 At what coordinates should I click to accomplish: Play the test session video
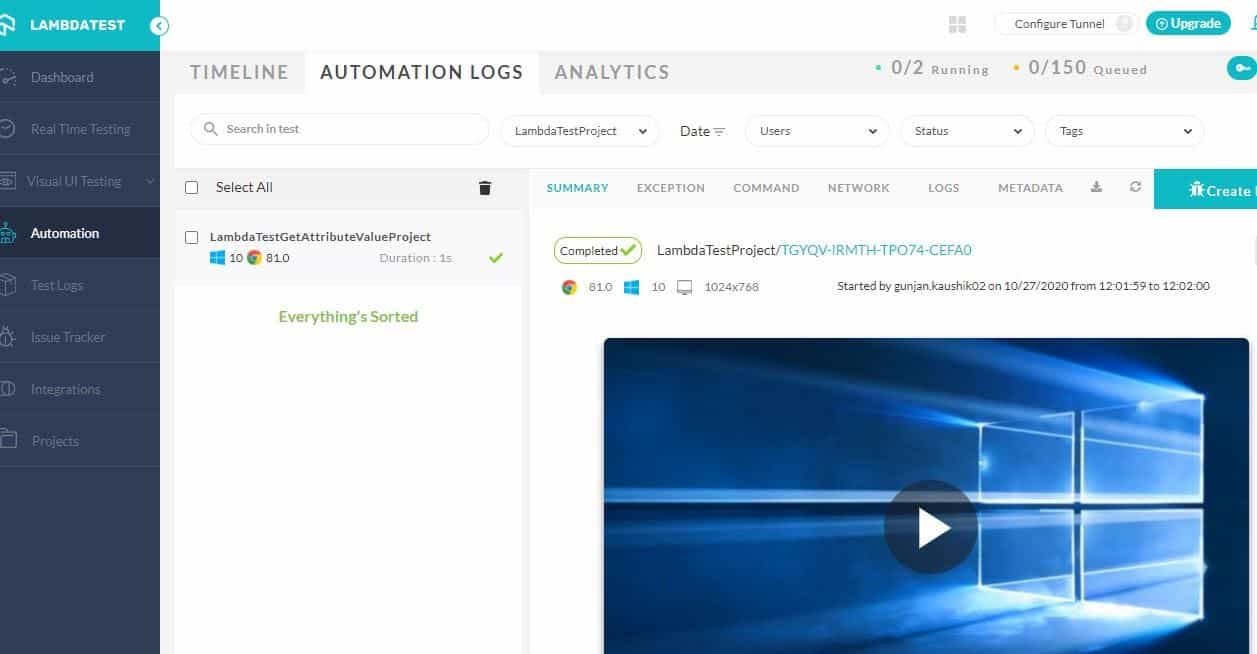coord(931,526)
